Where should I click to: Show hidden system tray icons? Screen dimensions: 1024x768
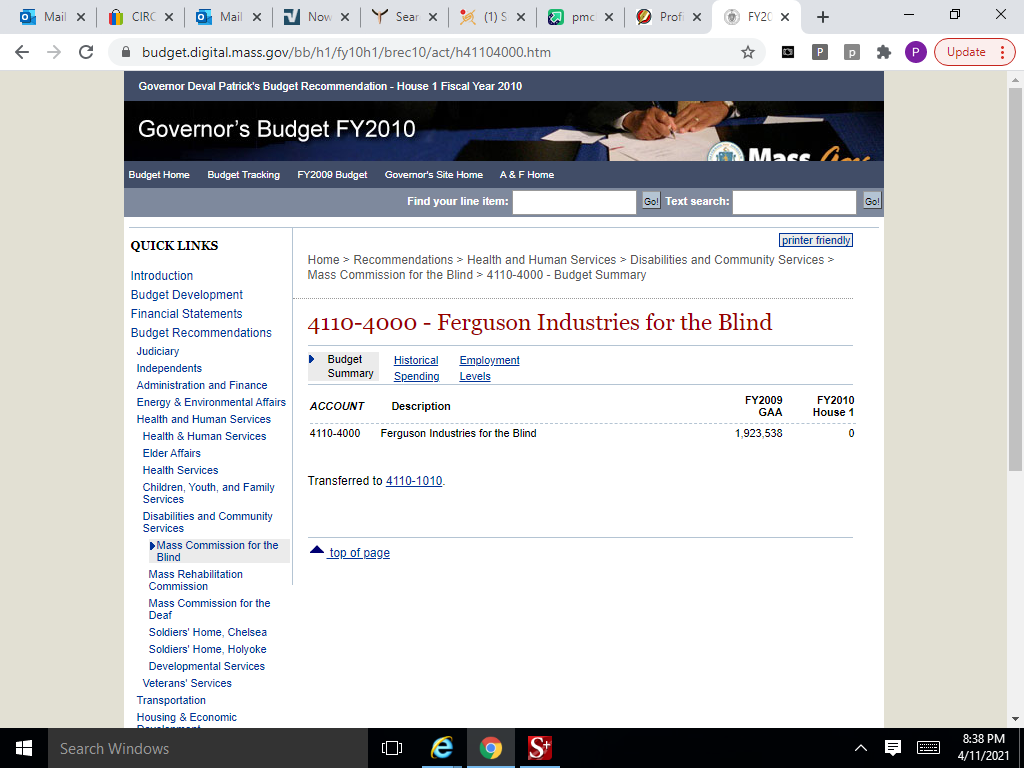pos(861,748)
